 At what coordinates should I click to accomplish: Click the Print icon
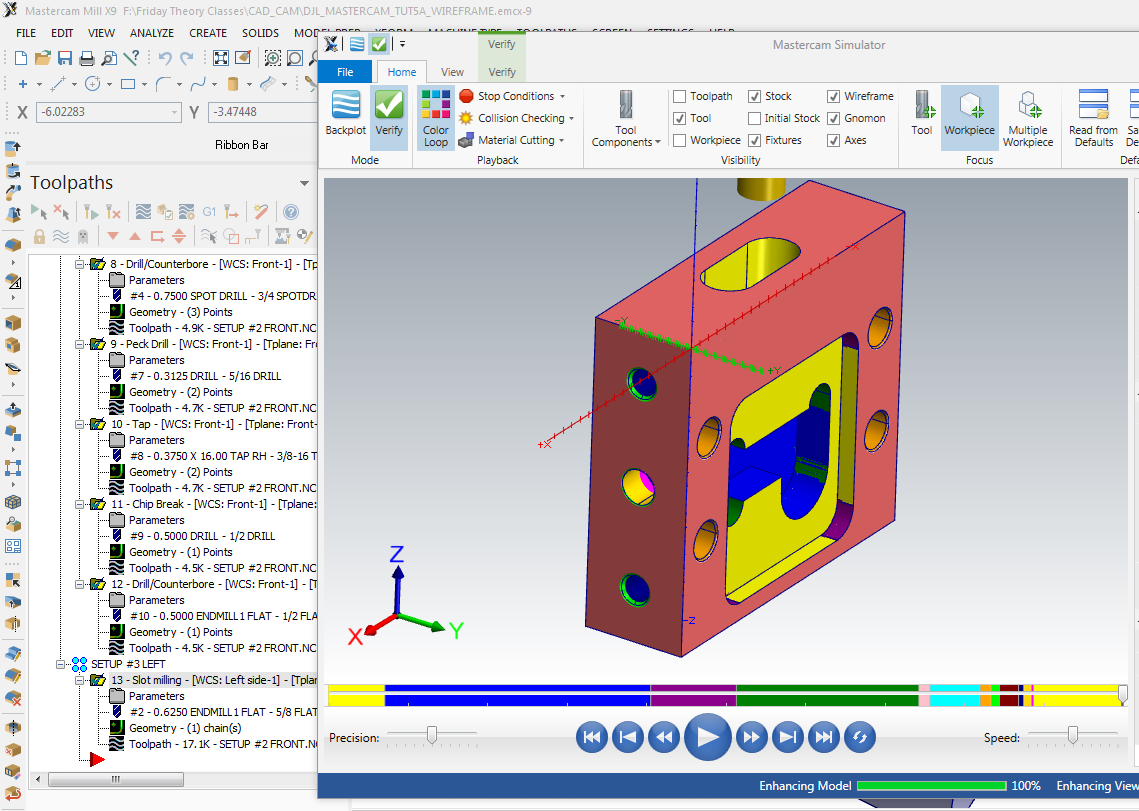86,58
